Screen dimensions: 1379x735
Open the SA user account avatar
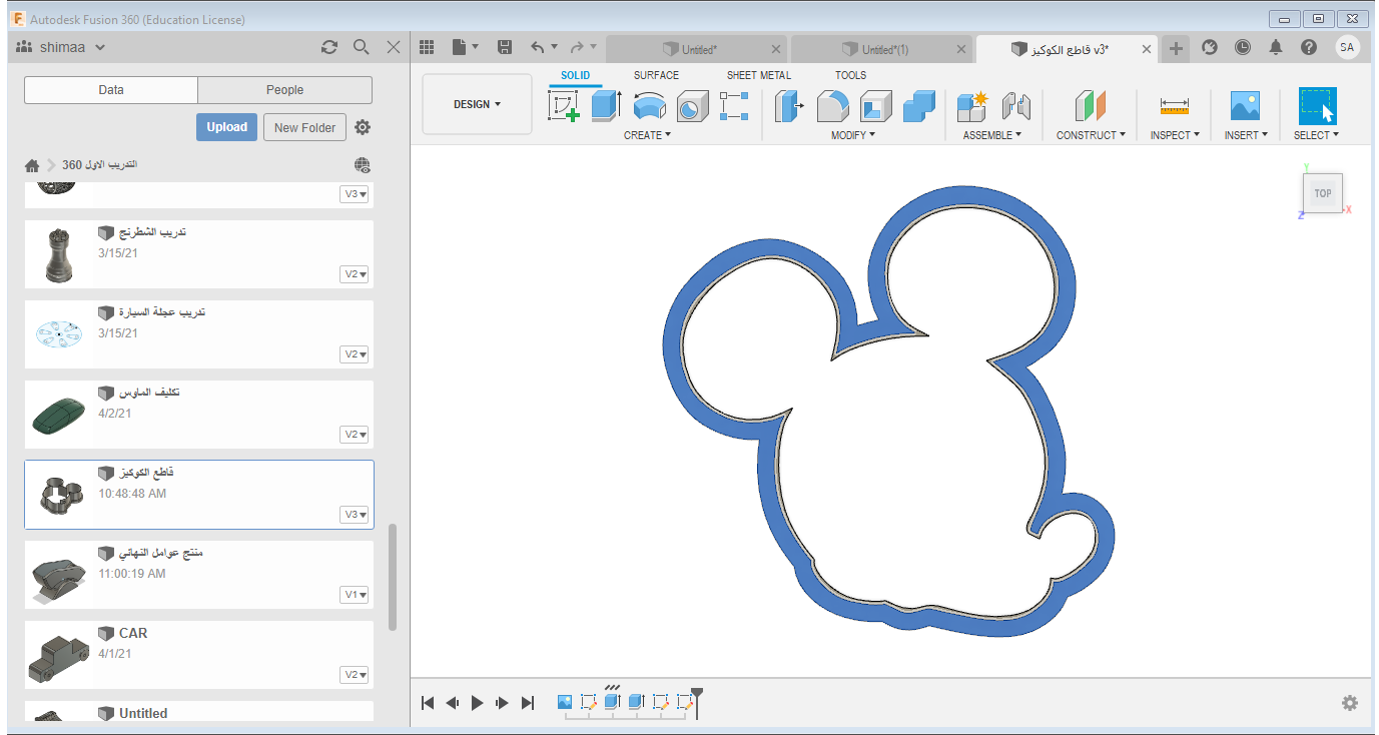pos(1347,47)
